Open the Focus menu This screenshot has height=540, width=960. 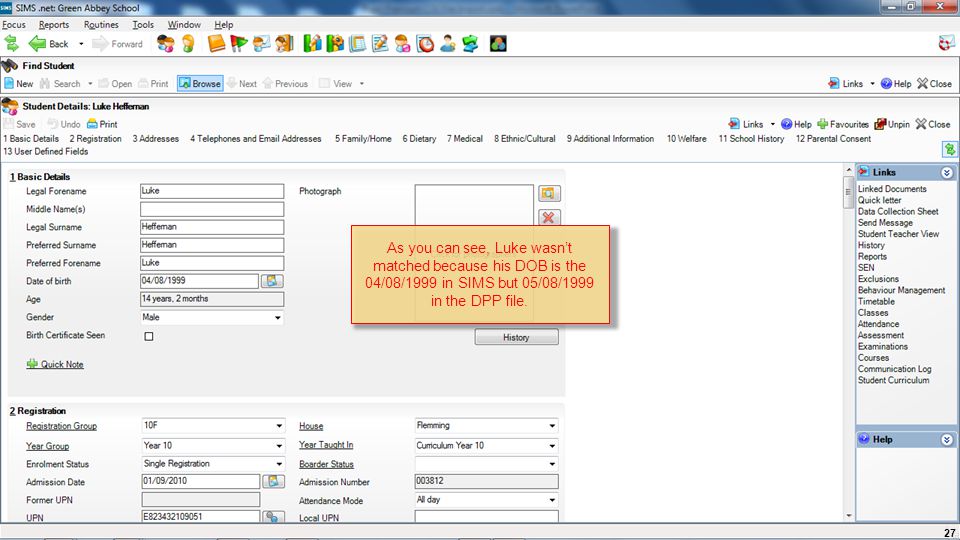[x=13, y=24]
